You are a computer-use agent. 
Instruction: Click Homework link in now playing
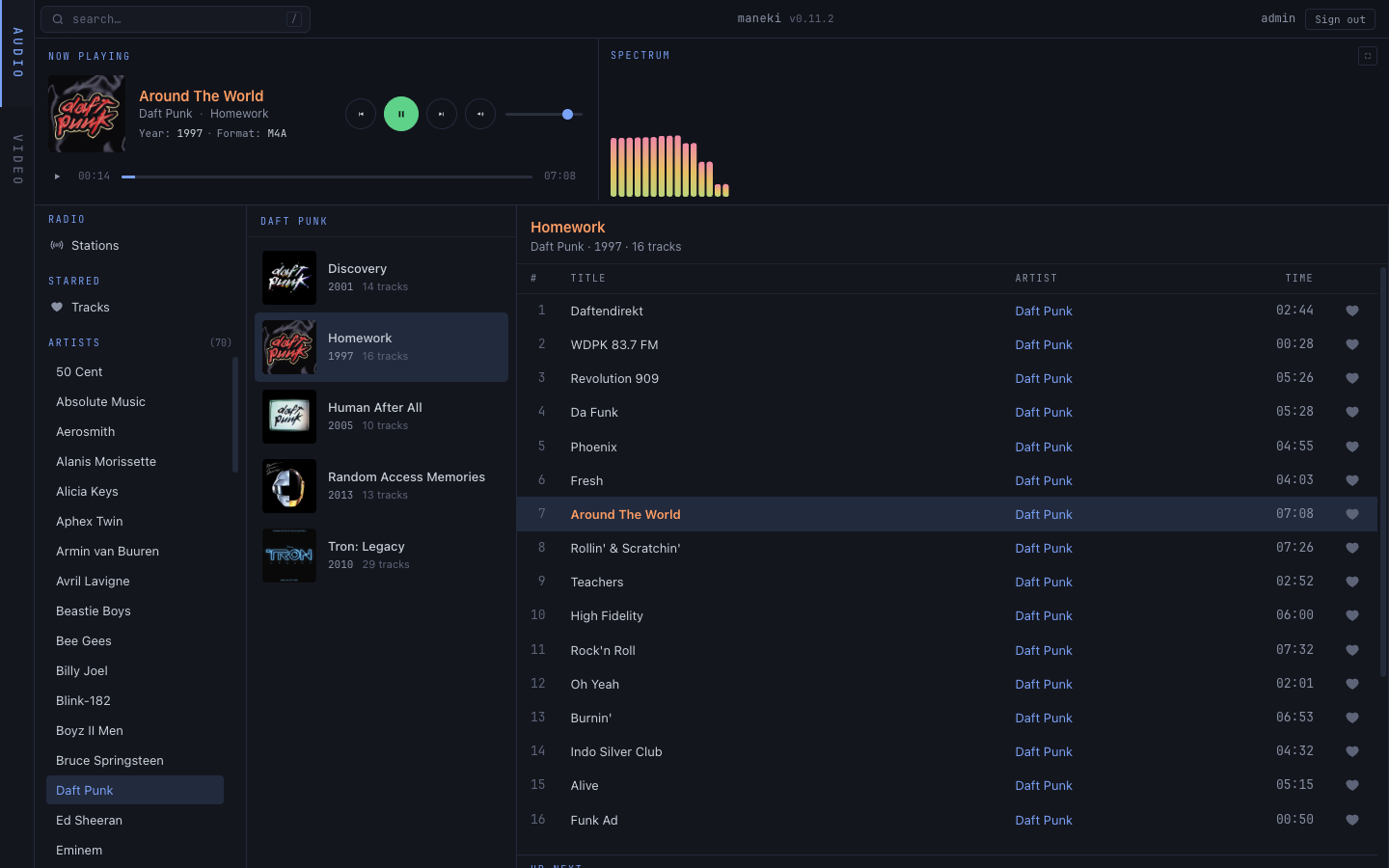[239, 114]
